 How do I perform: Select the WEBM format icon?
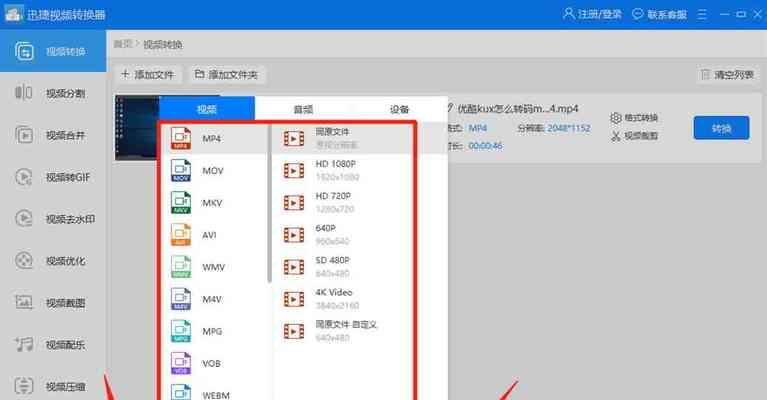pos(180,393)
